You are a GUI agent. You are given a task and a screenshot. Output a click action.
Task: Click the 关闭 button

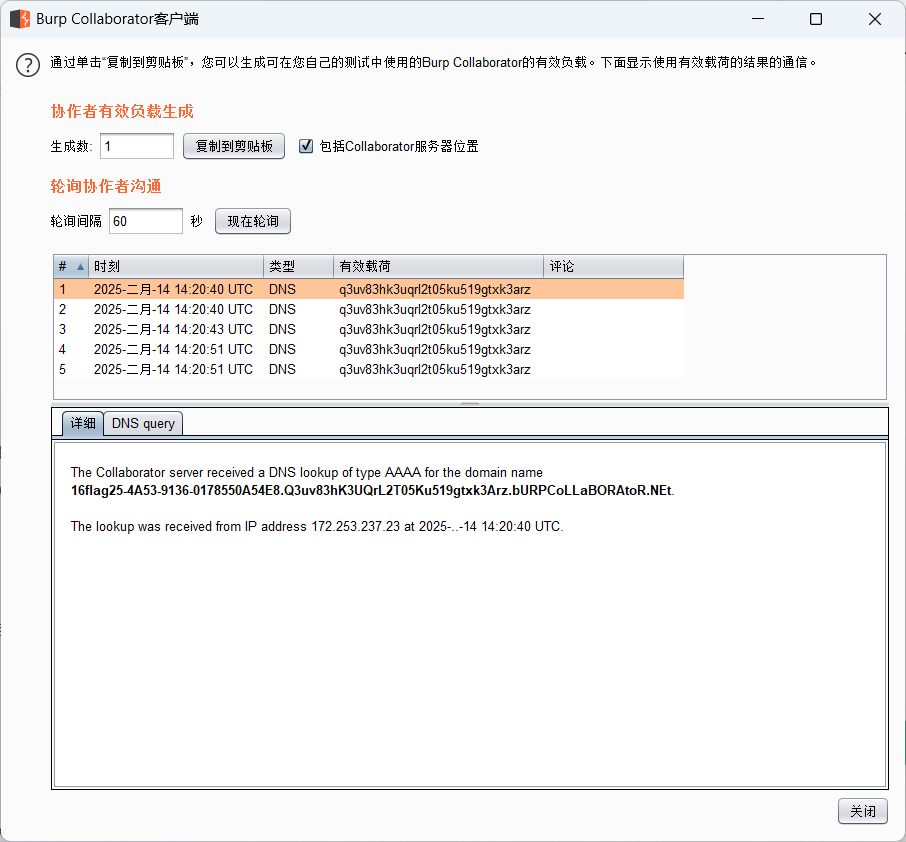pyautogui.click(x=862, y=811)
